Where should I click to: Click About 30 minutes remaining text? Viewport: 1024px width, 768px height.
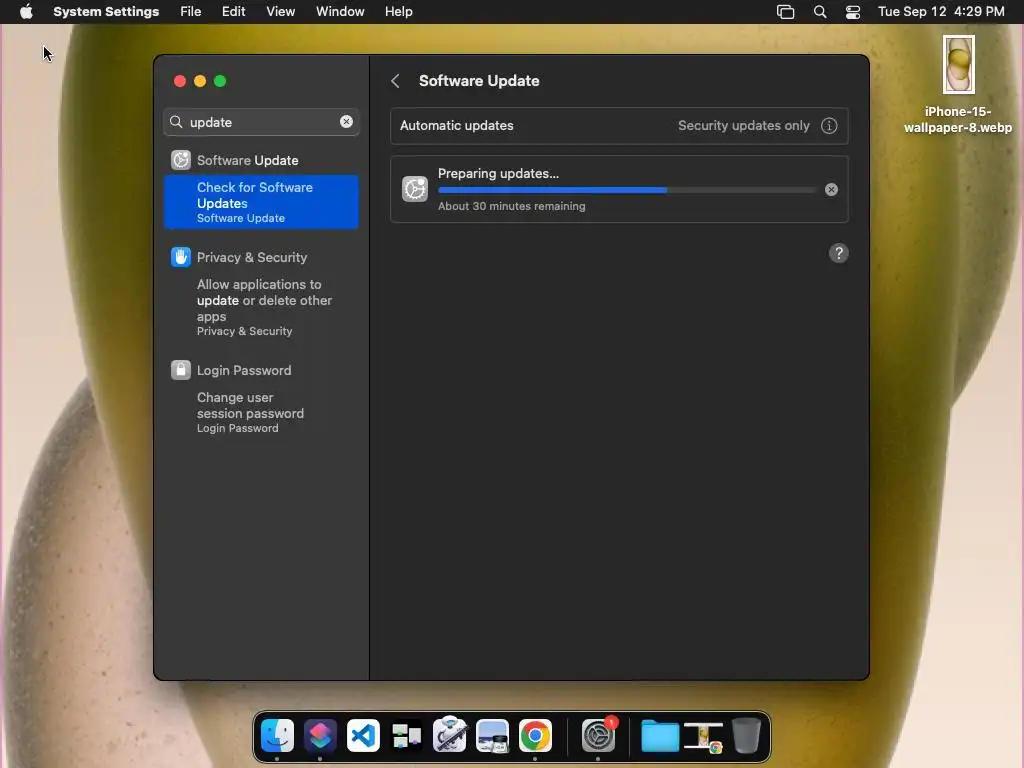click(x=511, y=206)
